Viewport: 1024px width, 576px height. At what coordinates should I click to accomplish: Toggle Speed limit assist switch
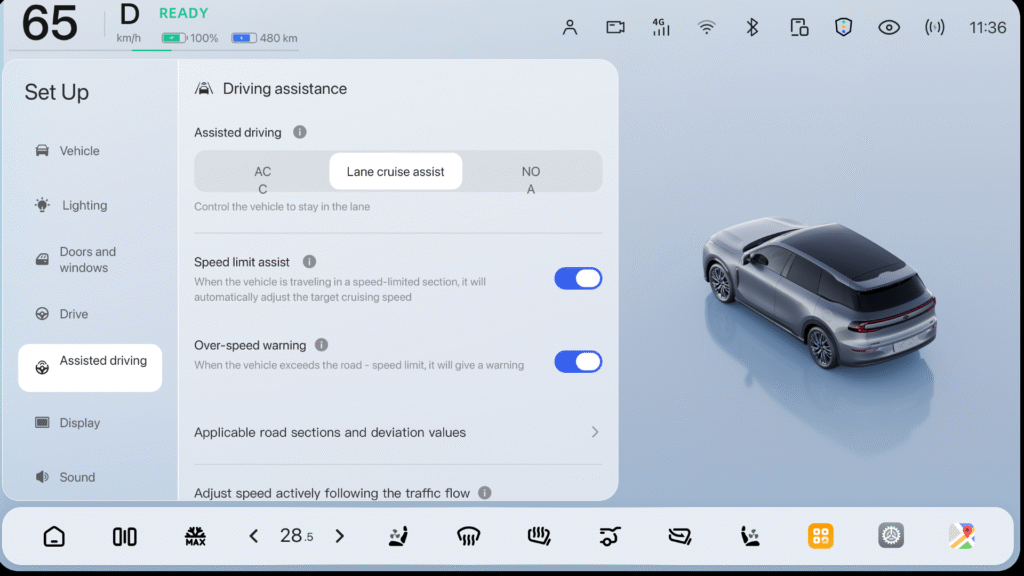[578, 278]
